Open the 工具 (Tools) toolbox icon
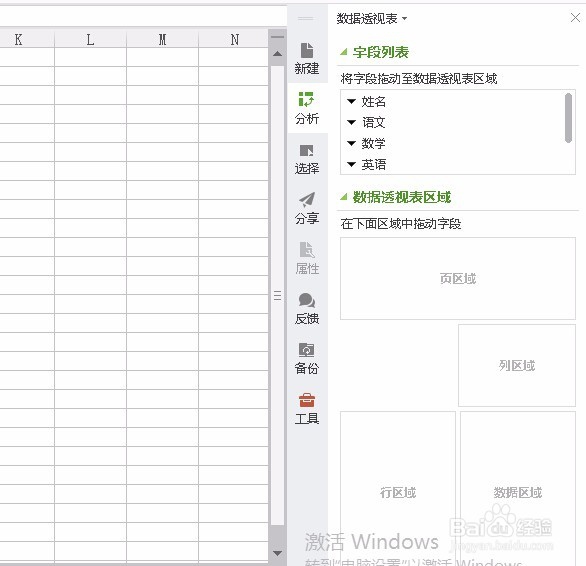Image resolution: width=586 pixels, height=566 pixels. click(x=307, y=408)
